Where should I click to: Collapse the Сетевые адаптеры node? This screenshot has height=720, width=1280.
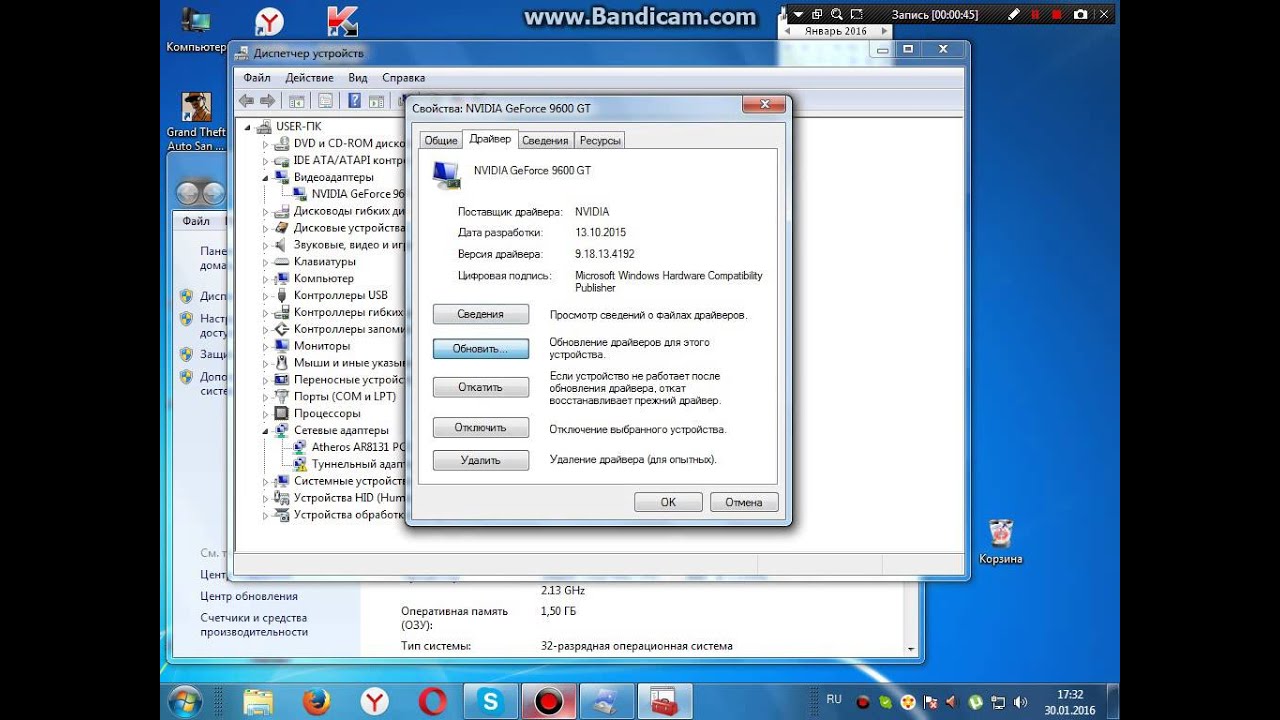coord(266,430)
